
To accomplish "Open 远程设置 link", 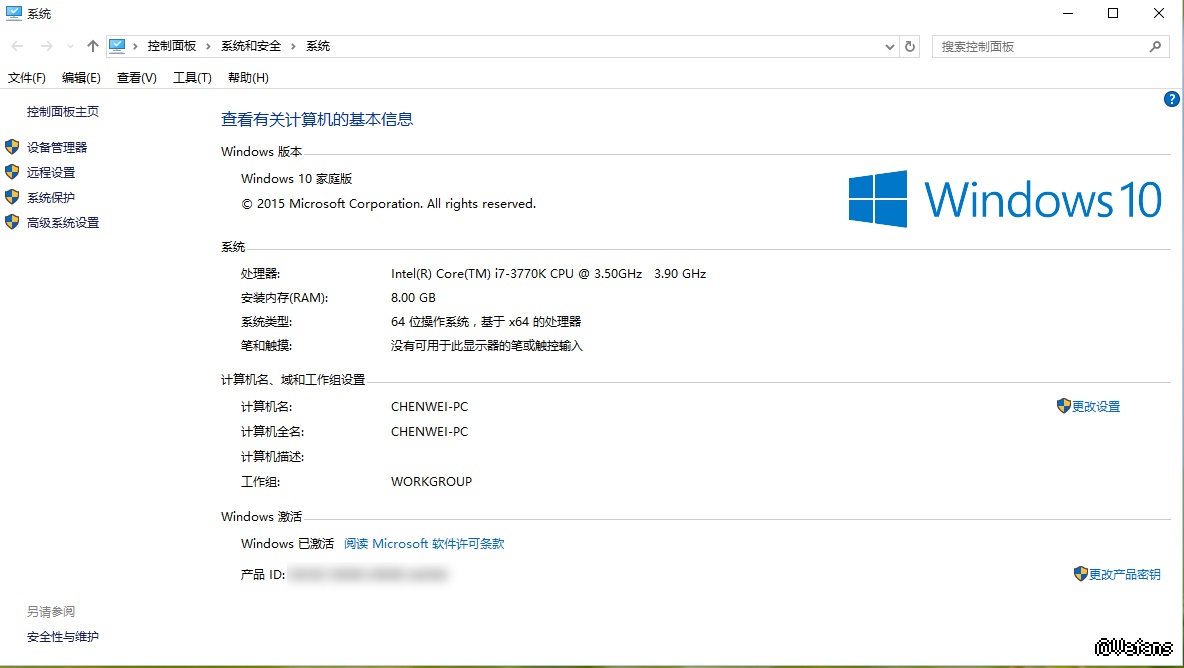I will pyautogui.click(x=51, y=172).
